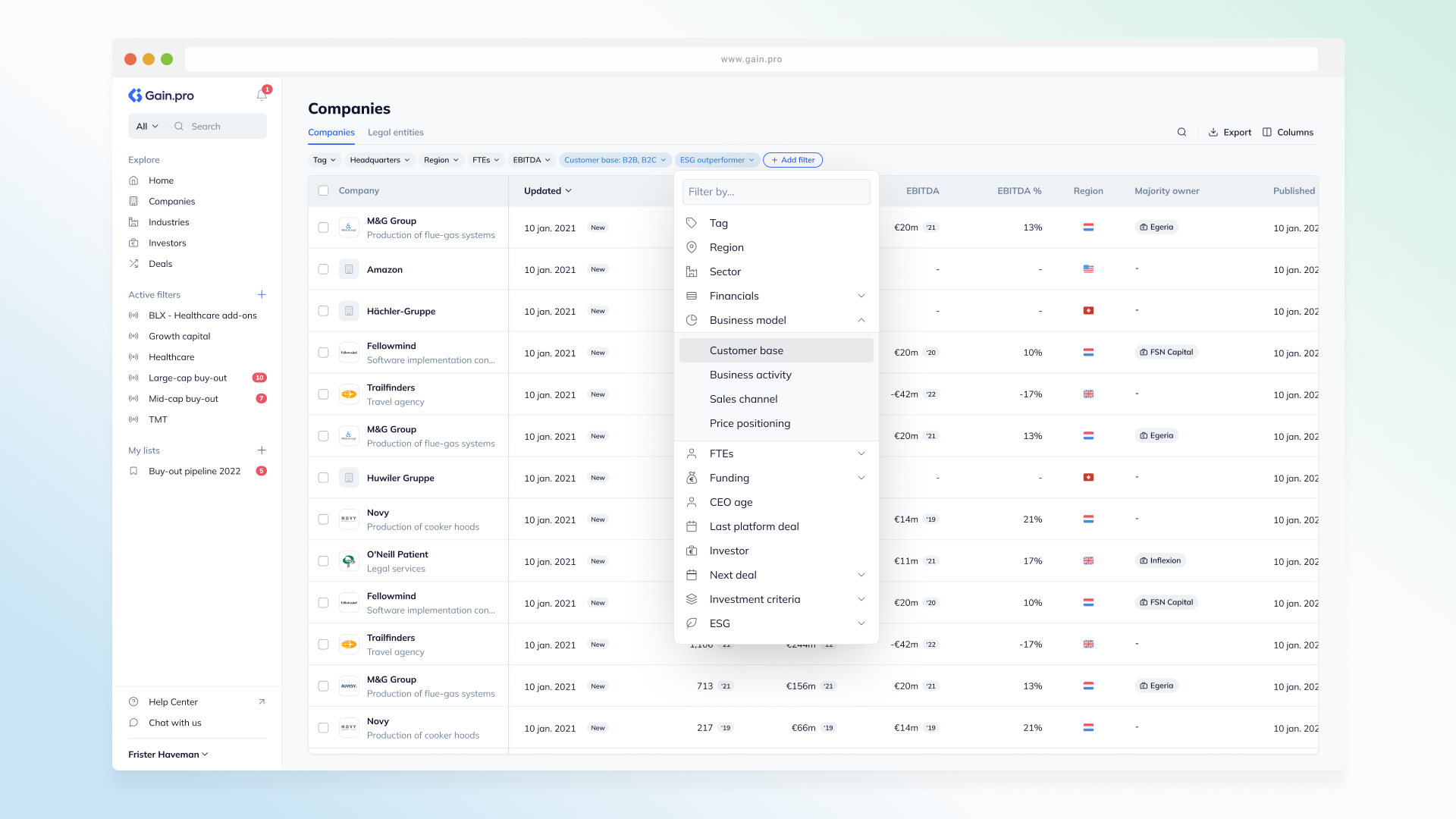
Task: Select the checkbox for Trailfinders travel agency
Action: 323,394
